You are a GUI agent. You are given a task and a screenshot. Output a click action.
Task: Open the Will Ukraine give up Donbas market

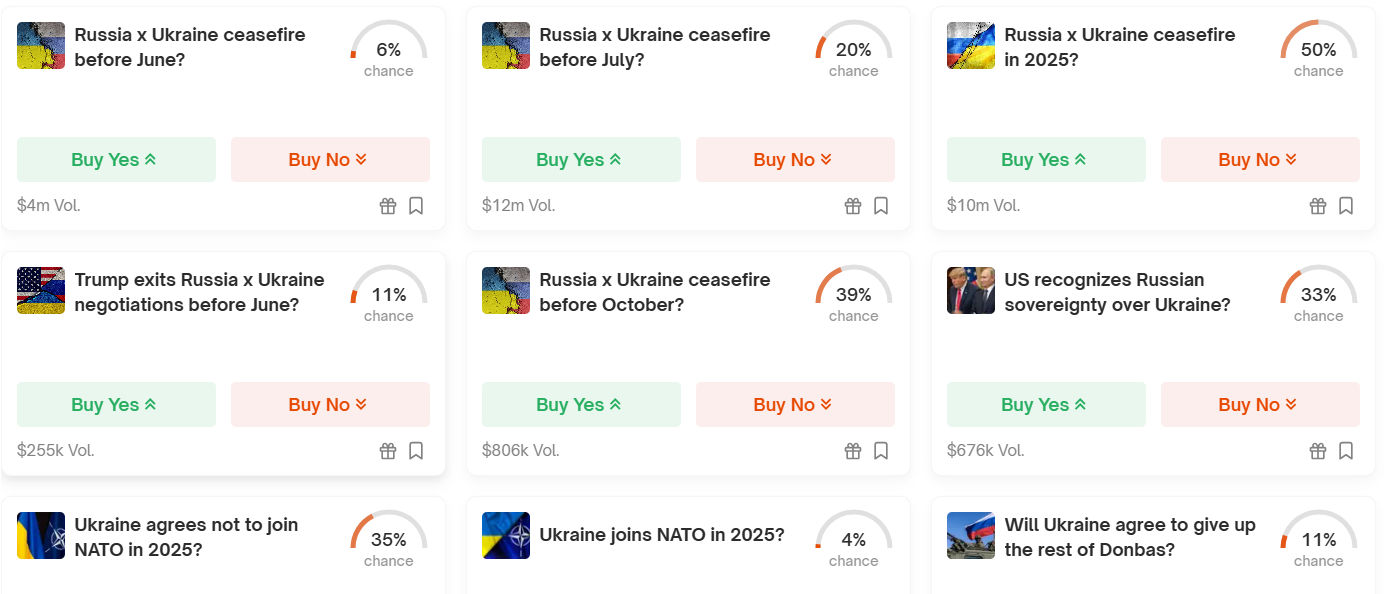[1133, 537]
